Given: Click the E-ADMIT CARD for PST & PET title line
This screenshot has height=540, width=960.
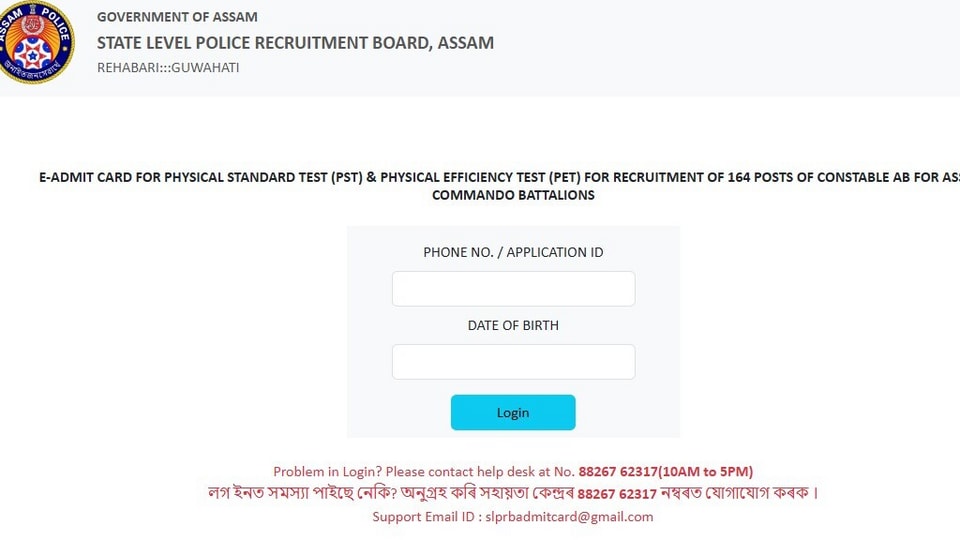Looking at the screenshot, I should [x=499, y=178].
